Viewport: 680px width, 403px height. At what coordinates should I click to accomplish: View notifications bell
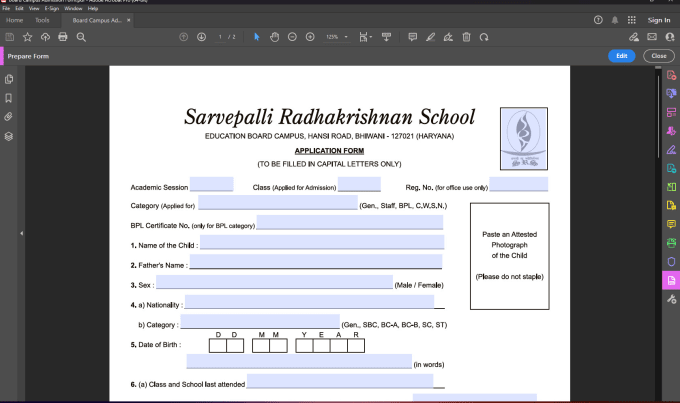[x=615, y=20]
